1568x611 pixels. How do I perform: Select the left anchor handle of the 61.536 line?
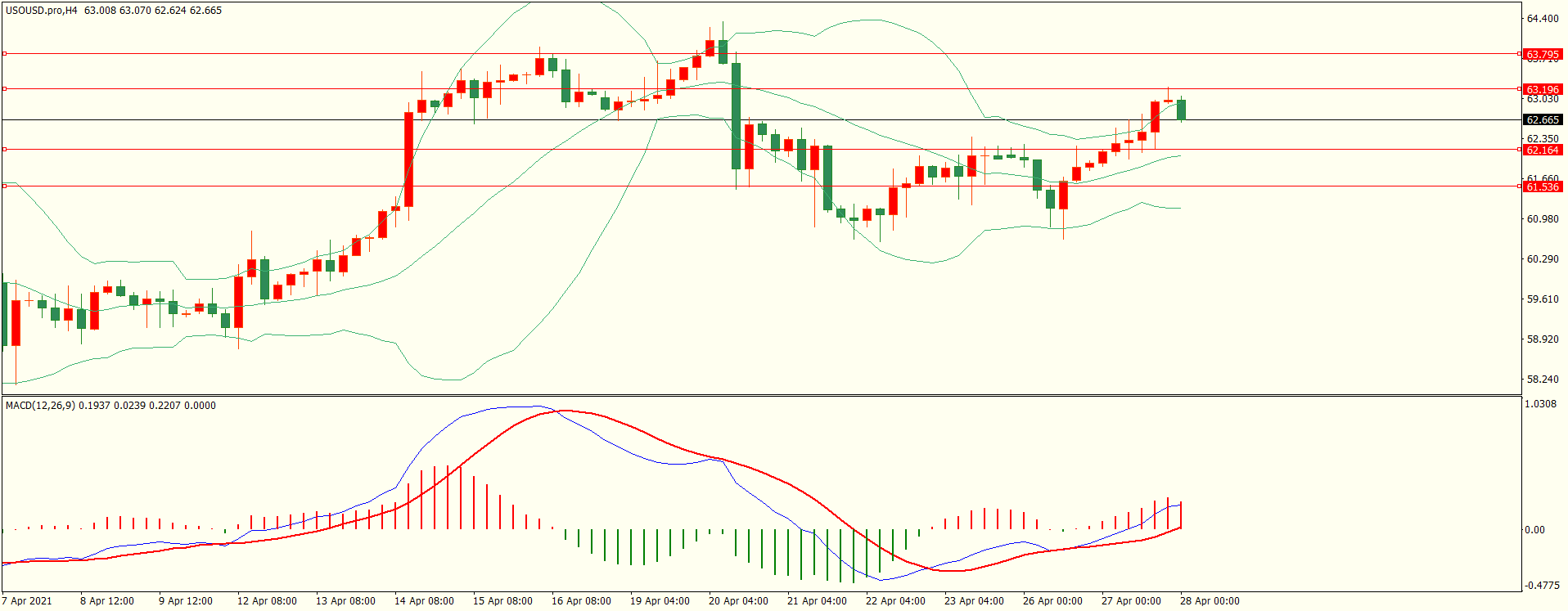click(x=4, y=186)
